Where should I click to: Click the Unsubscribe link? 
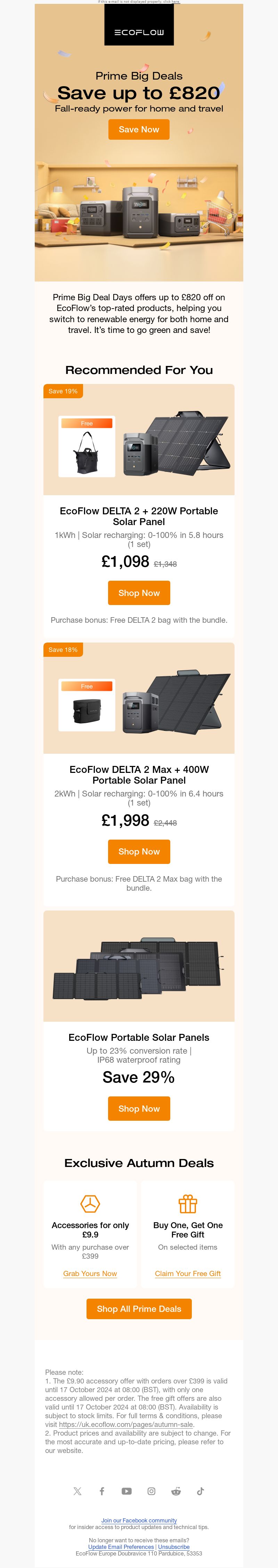click(174, 1547)
